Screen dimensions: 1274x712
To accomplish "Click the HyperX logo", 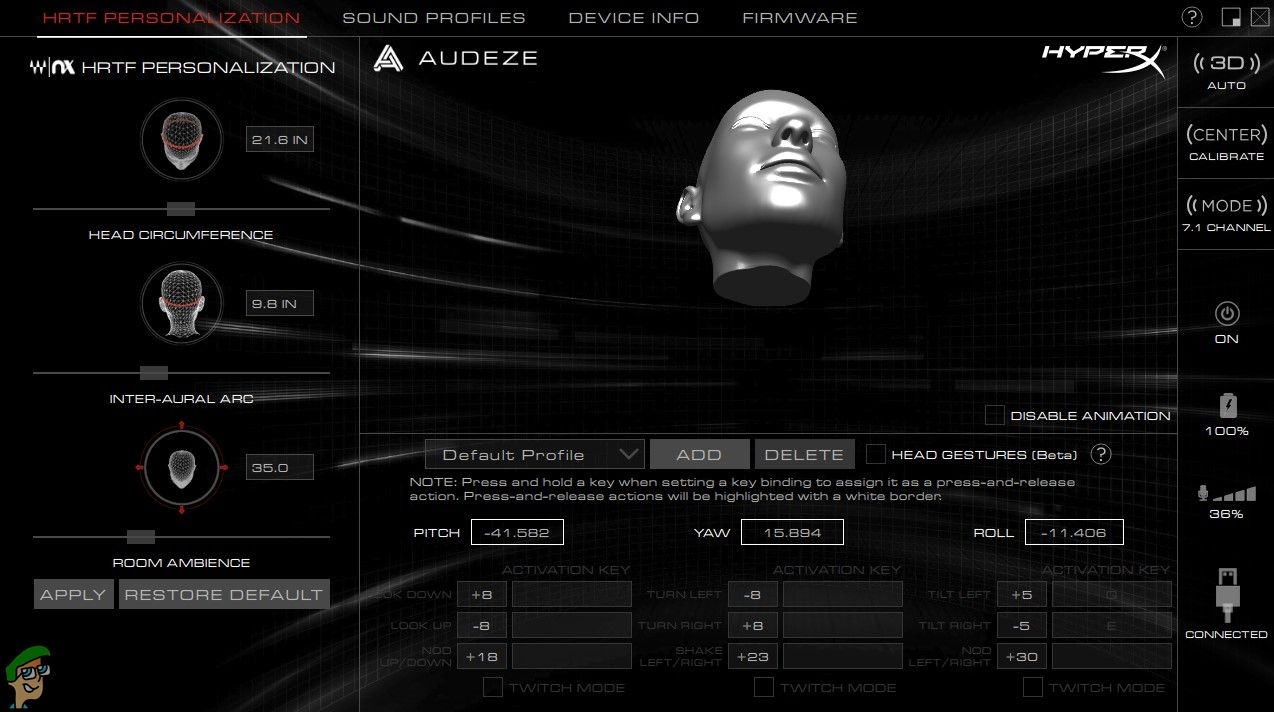I will point(1104,59).
